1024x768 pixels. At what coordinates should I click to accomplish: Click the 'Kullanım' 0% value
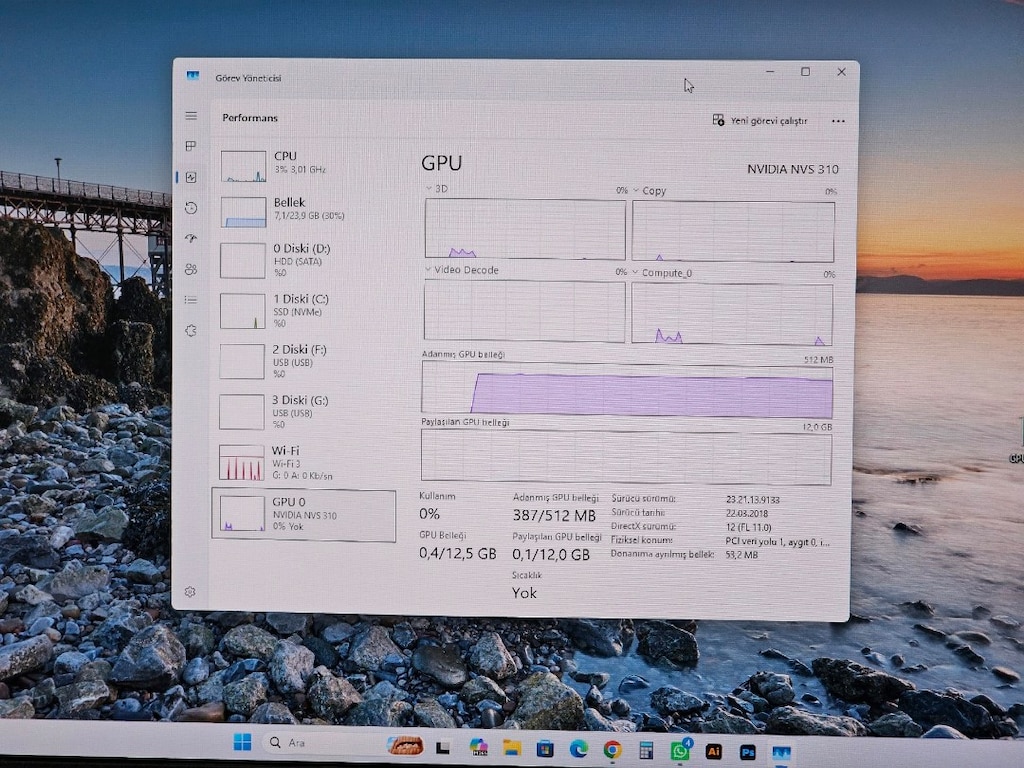click(429, 514)
